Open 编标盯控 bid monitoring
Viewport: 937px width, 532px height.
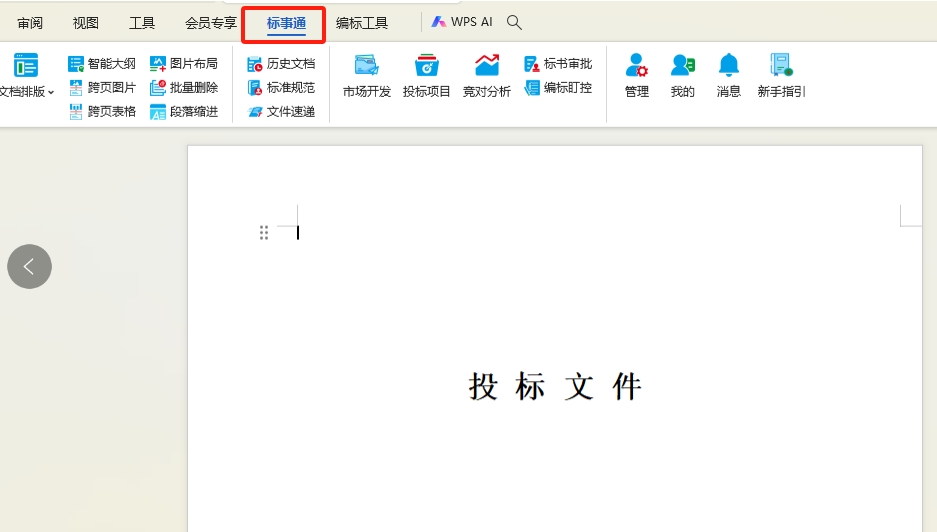point(558,87)
